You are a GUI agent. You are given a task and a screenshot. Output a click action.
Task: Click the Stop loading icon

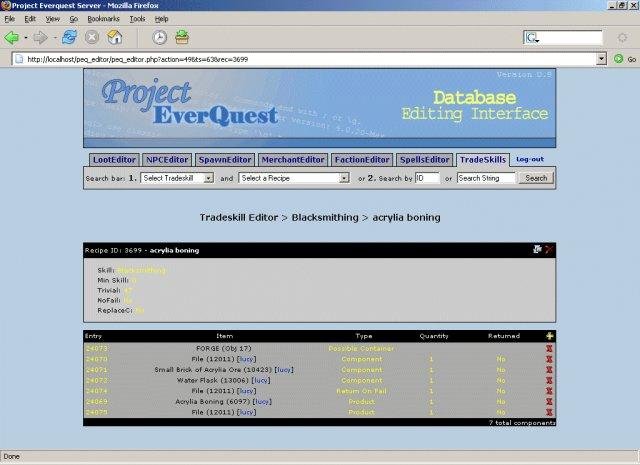pos(92,38)
